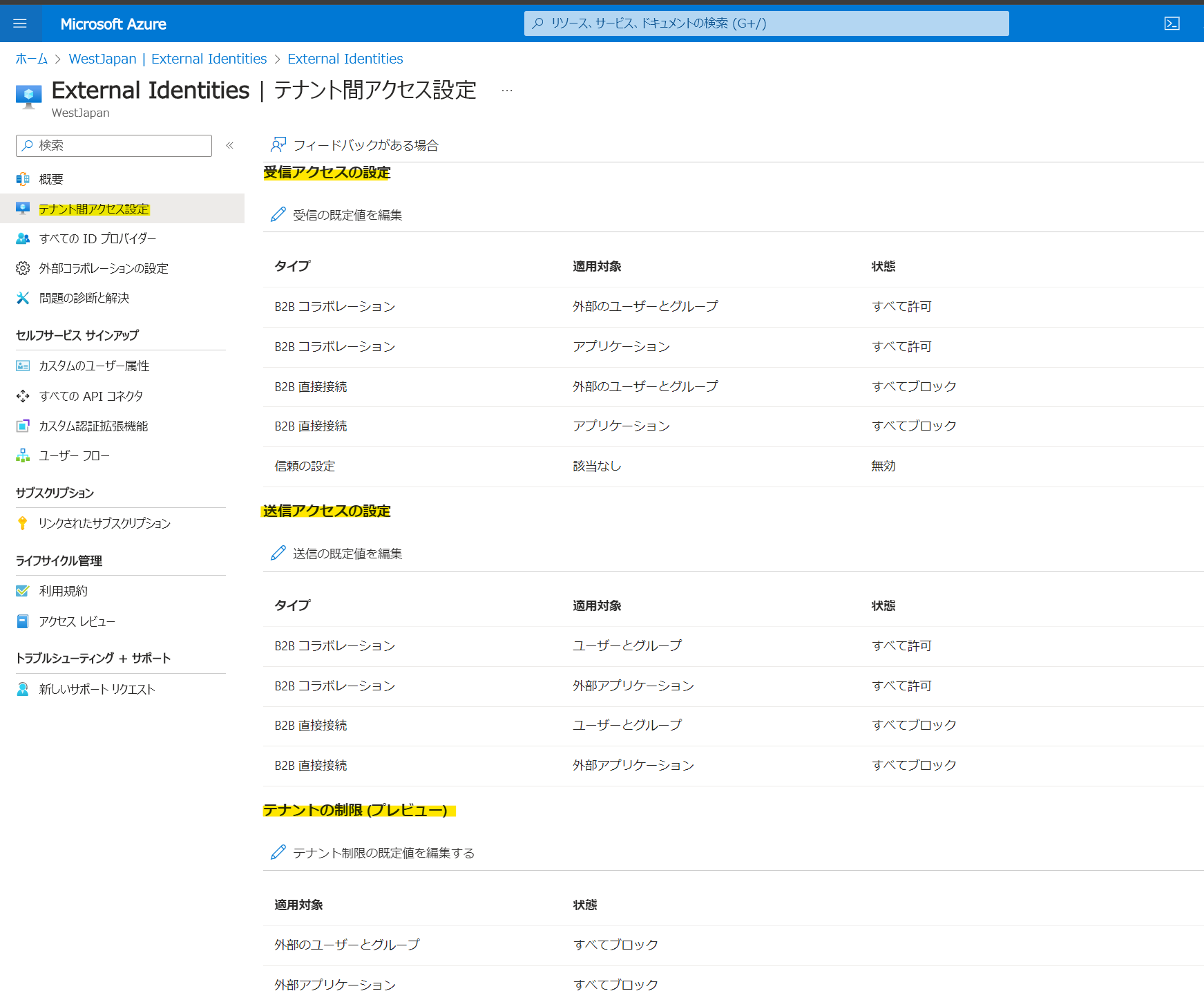The image size is (1204, 1000).
Task: Click the last External Identities breadcrumb link
Action: [345, 59]
